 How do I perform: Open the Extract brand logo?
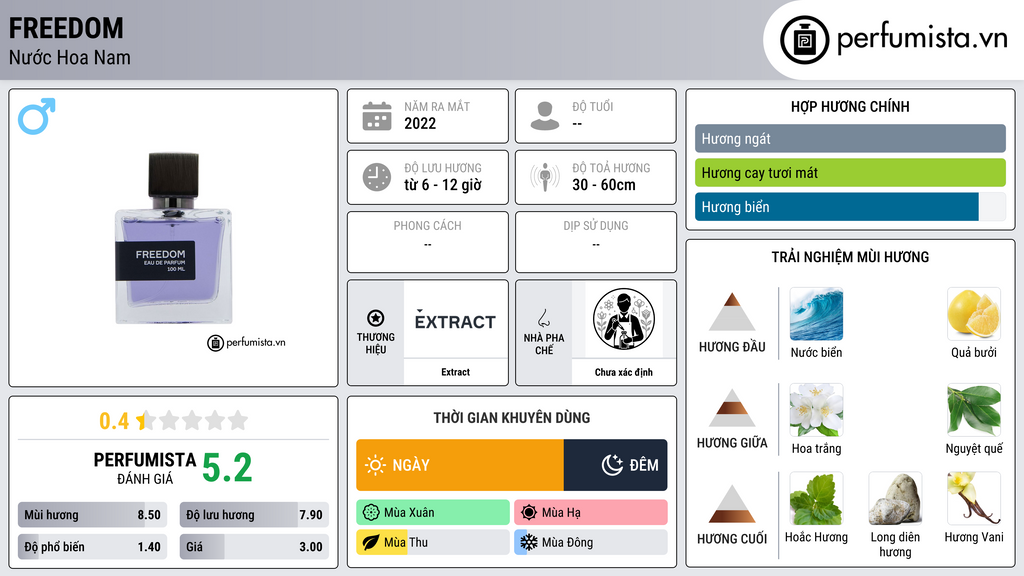455,321
